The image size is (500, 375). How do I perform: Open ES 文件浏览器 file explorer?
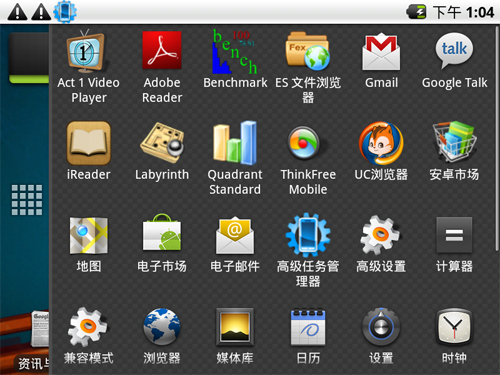click(308, 67)
